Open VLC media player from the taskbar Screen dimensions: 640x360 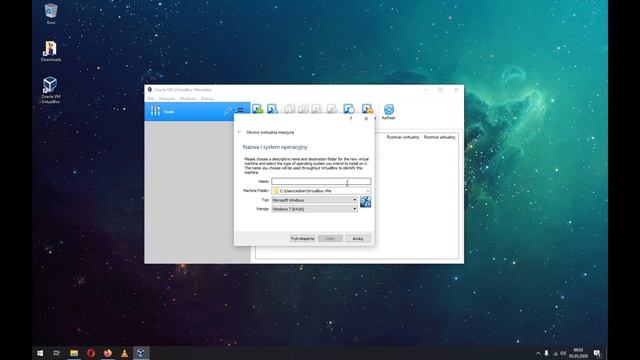click(x=124, y=353)
